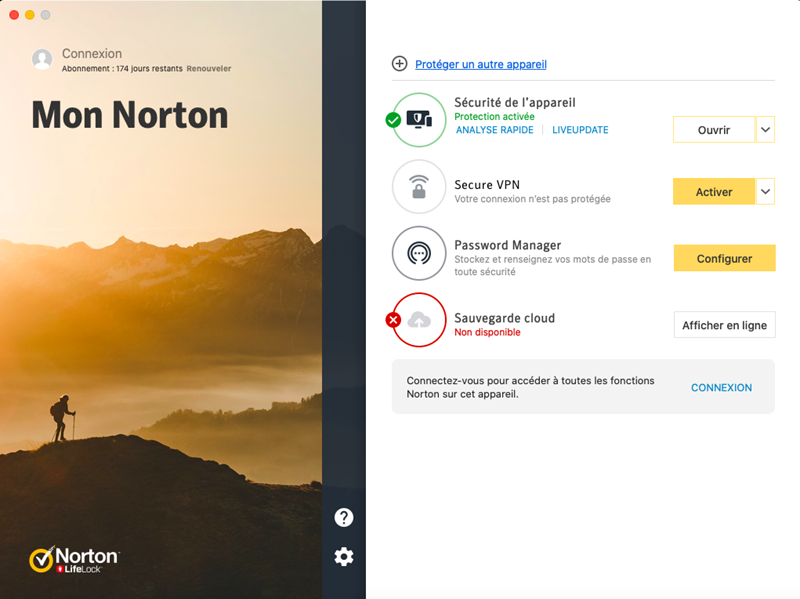
Task: Click the Norton LifeLock logo
Action: click(74, 559)
